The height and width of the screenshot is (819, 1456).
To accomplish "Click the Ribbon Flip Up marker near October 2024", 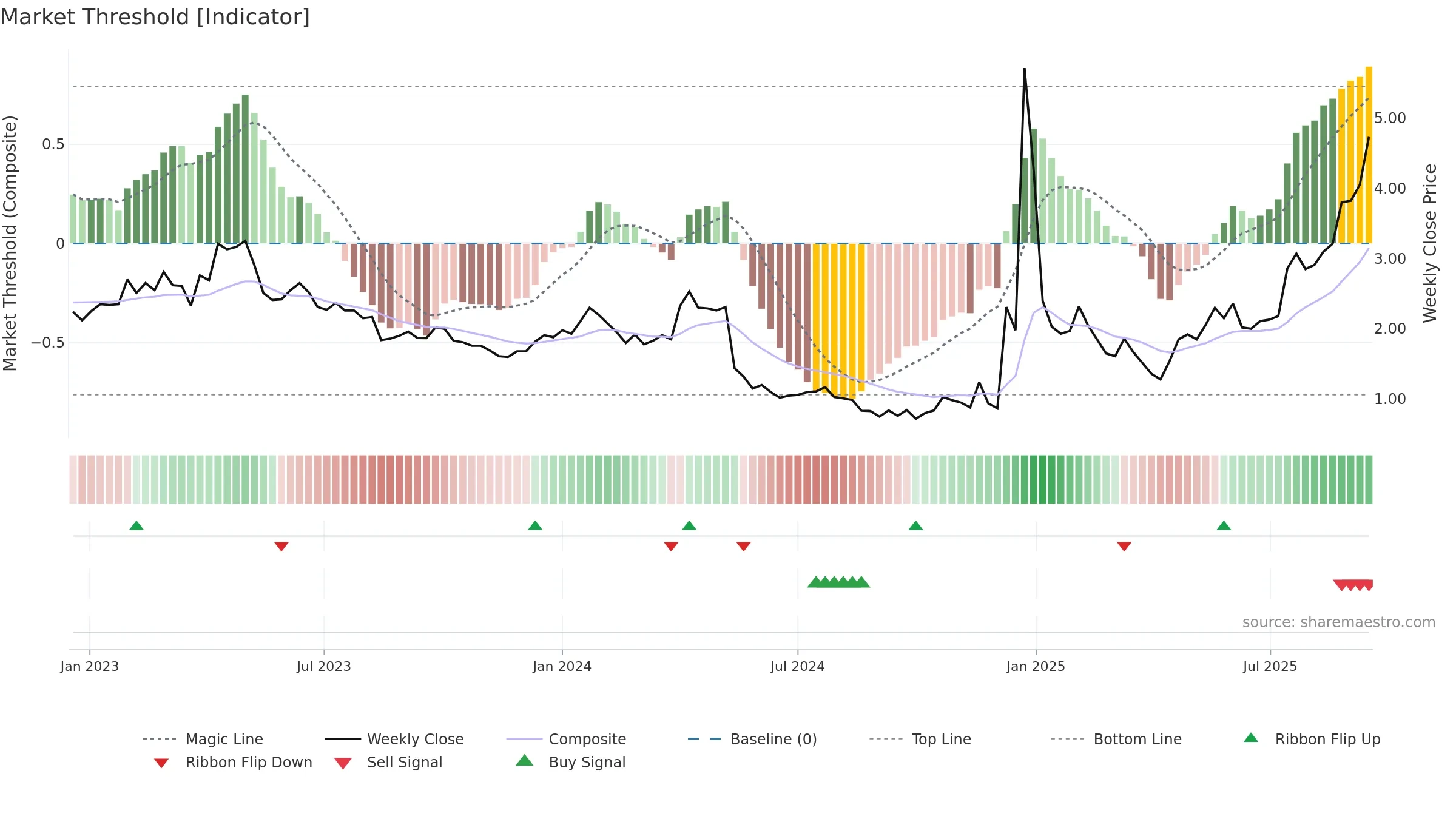I will [x=916, y=525].
